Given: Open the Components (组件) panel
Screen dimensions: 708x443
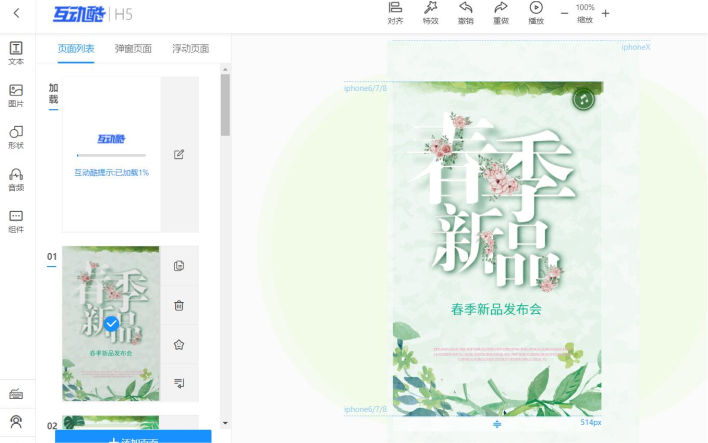Looking at the screenshot, I should coord(16,220).
